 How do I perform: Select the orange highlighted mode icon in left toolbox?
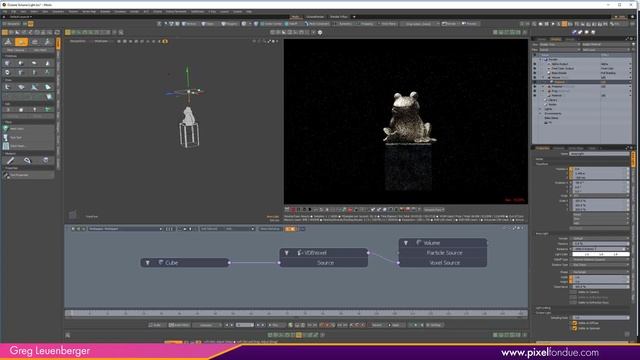21,42
